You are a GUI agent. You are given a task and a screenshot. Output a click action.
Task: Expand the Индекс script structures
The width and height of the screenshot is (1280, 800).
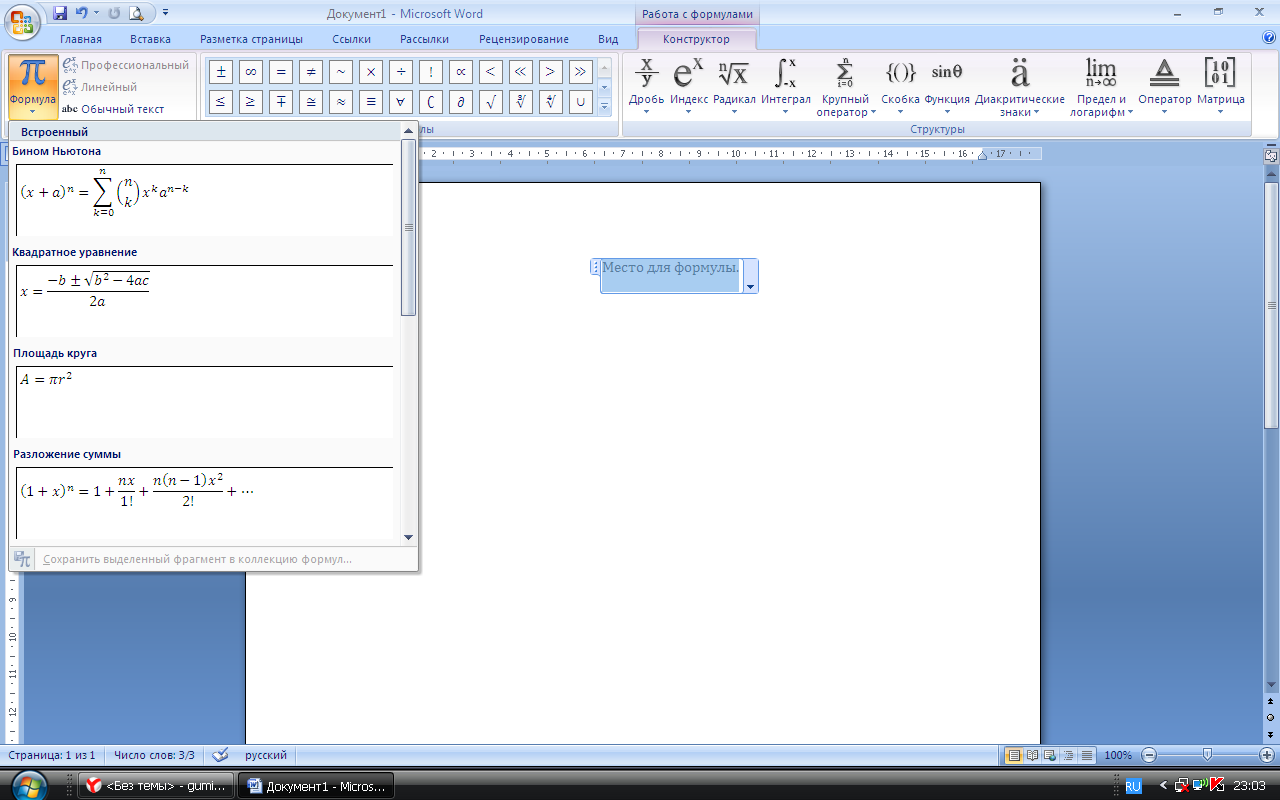click(x=689, y=87)
